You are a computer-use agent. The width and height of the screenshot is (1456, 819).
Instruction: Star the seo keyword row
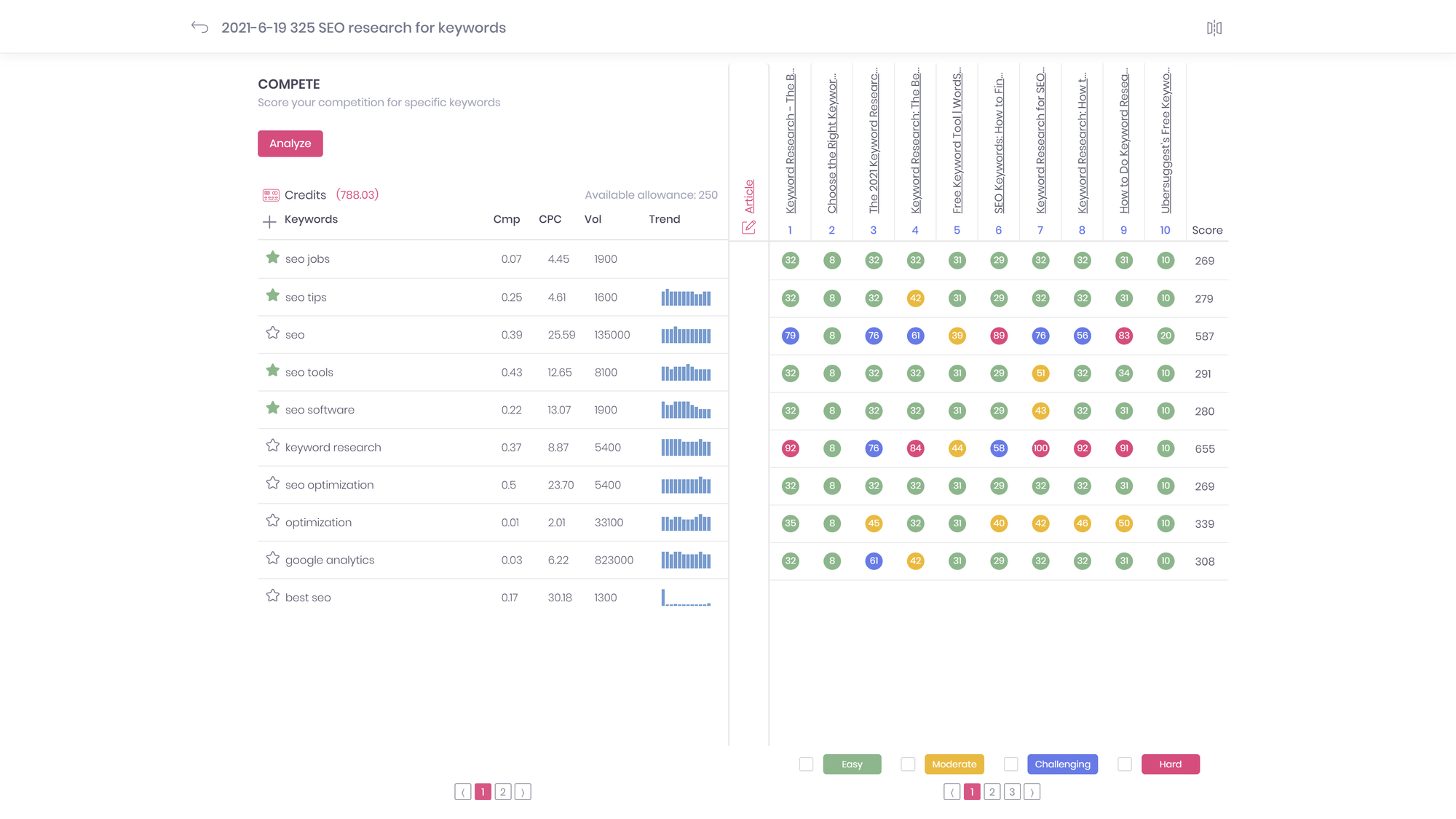click(272, 333)
